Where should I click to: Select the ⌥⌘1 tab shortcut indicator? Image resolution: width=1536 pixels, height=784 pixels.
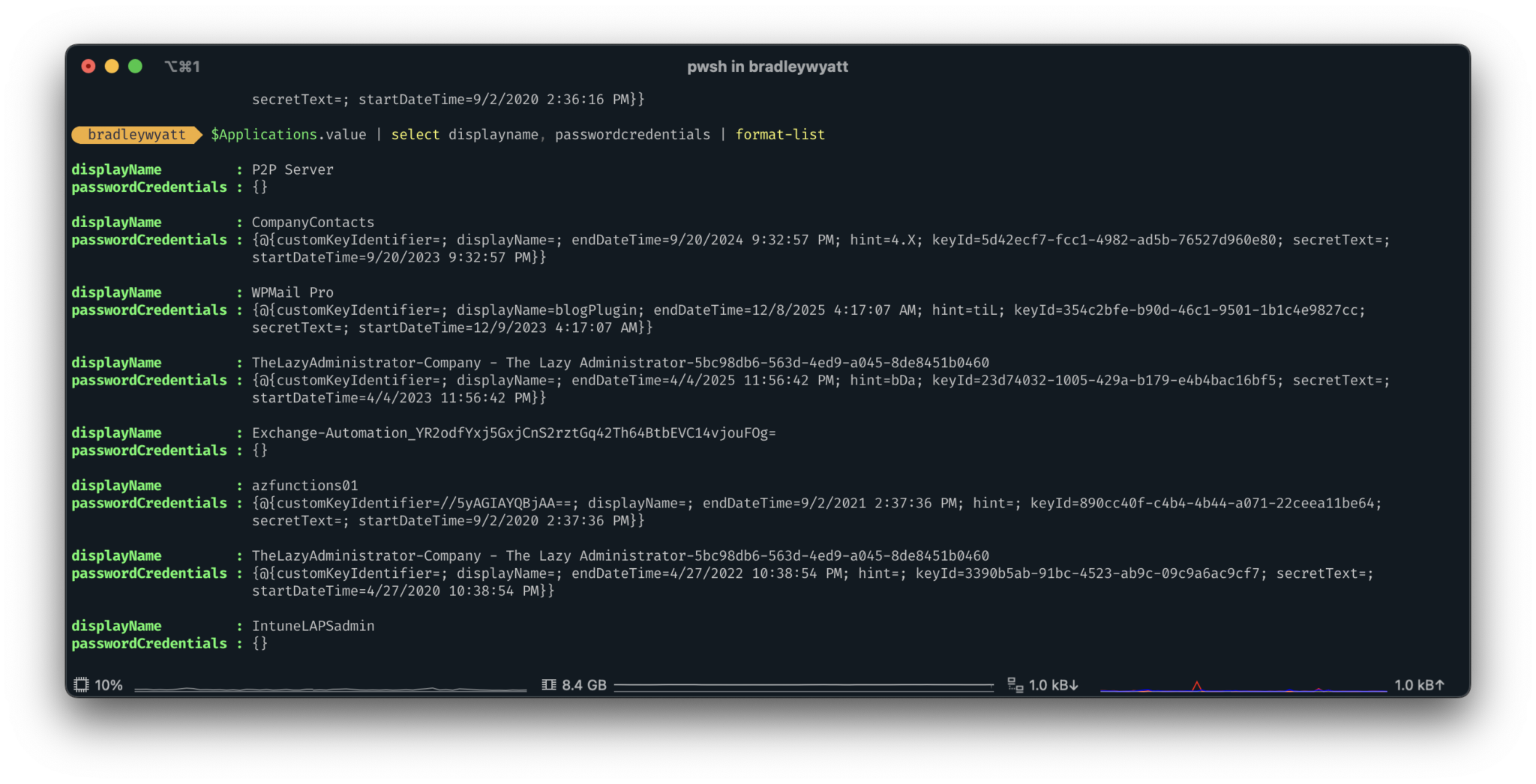(x=182, y=67)
